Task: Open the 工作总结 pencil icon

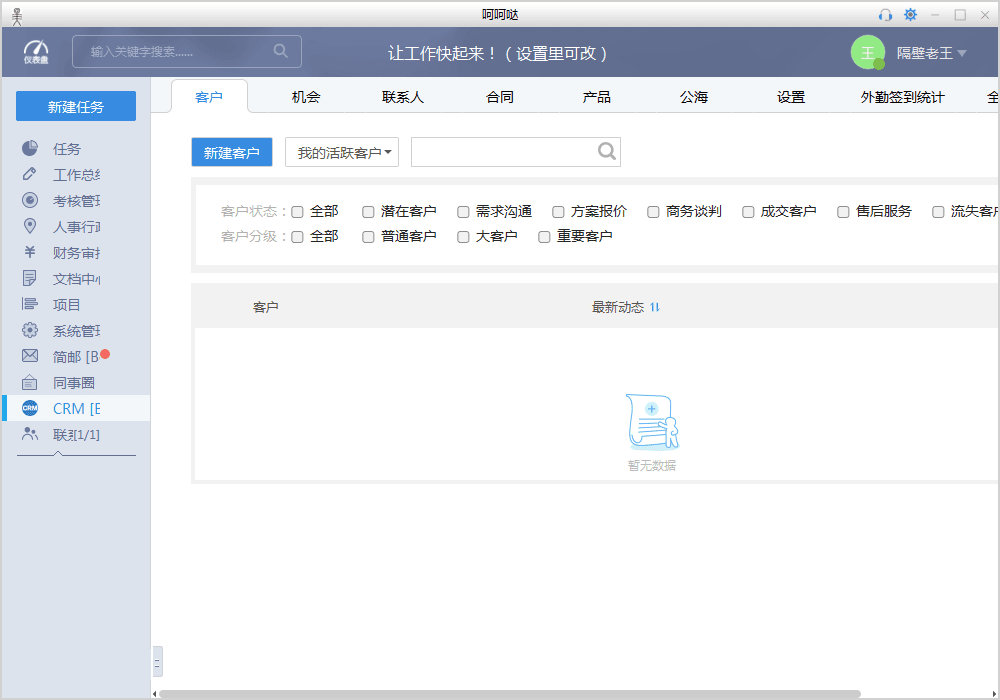Action: tap(30, 174)
